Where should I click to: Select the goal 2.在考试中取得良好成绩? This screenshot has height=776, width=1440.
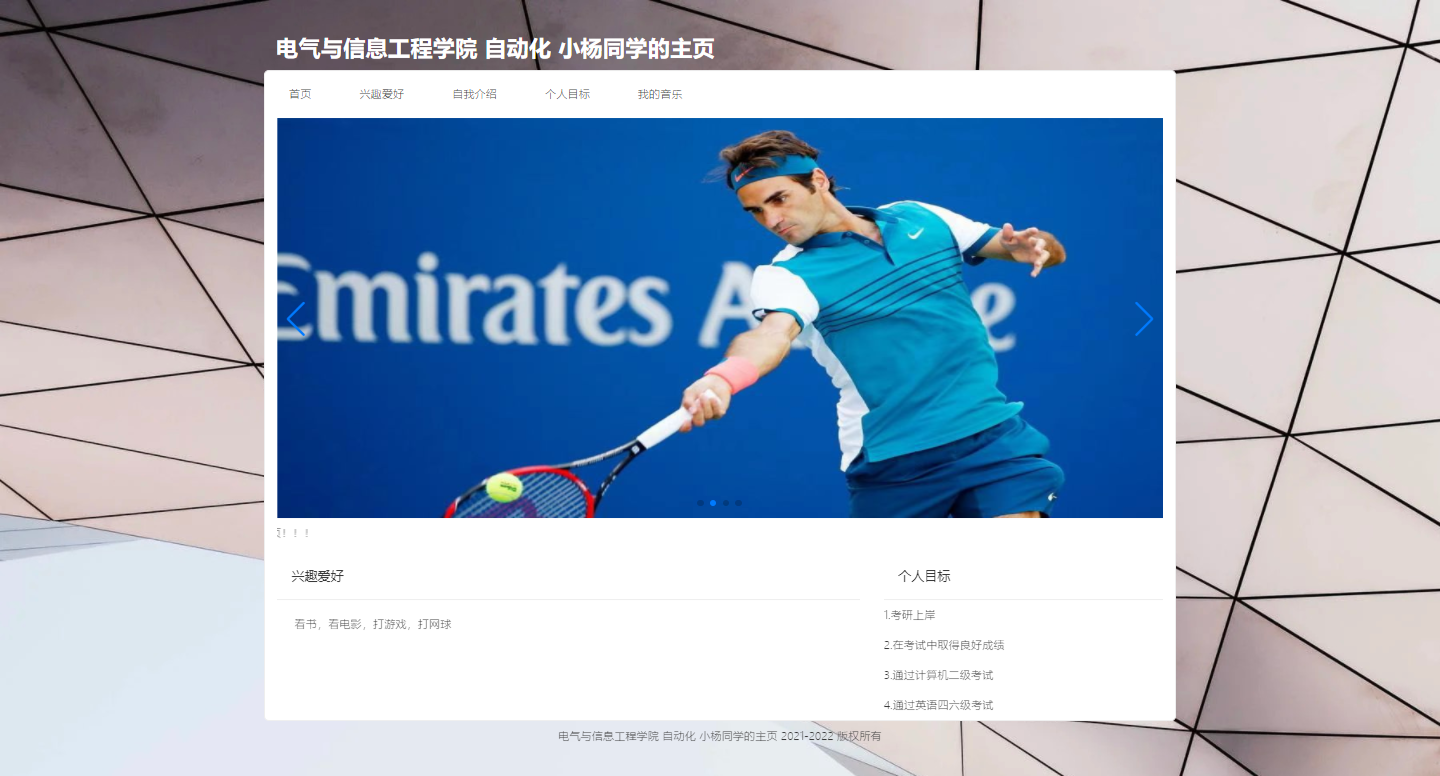(x=944, y=645)
